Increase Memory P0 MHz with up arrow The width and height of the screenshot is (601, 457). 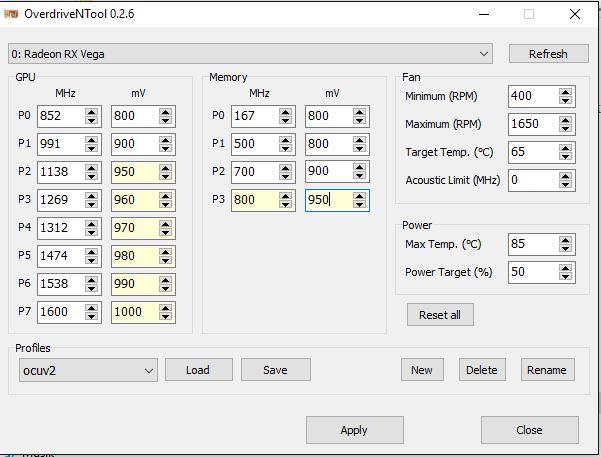(286, 112)
